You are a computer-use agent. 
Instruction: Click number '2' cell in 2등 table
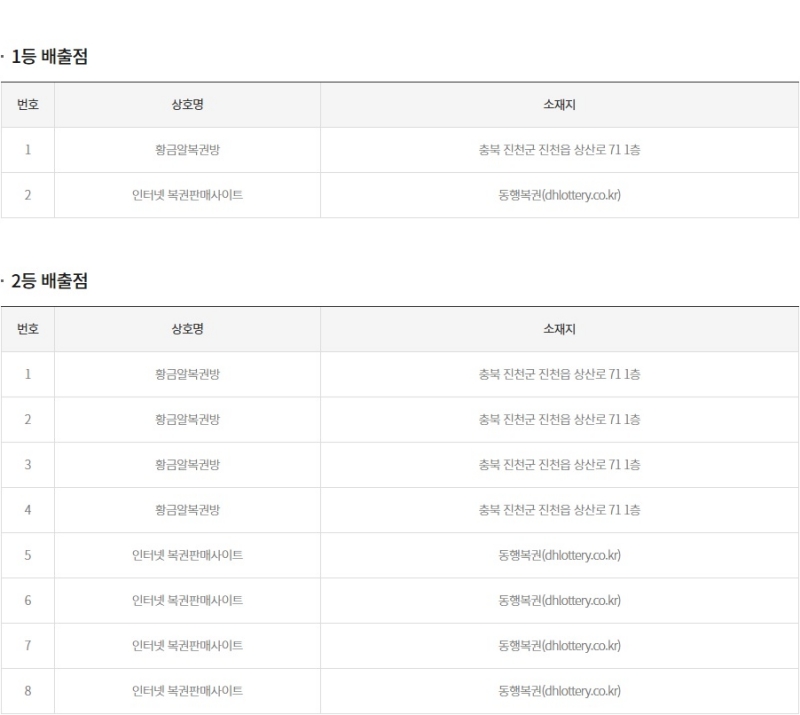point(28,420)
